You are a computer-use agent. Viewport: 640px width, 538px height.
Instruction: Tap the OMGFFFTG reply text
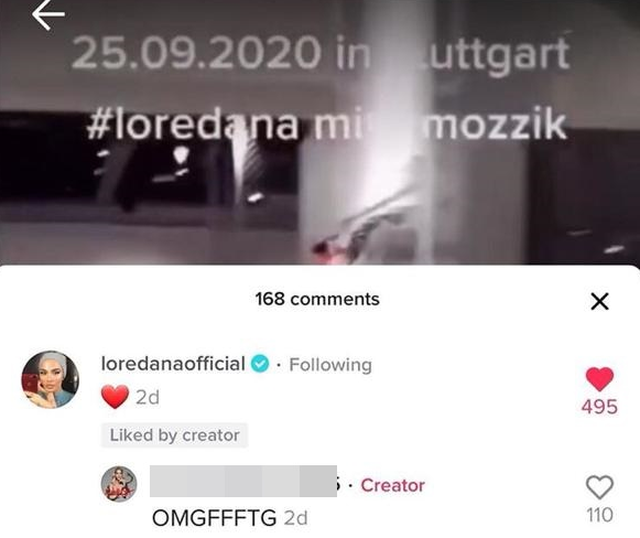click(214, 518)
